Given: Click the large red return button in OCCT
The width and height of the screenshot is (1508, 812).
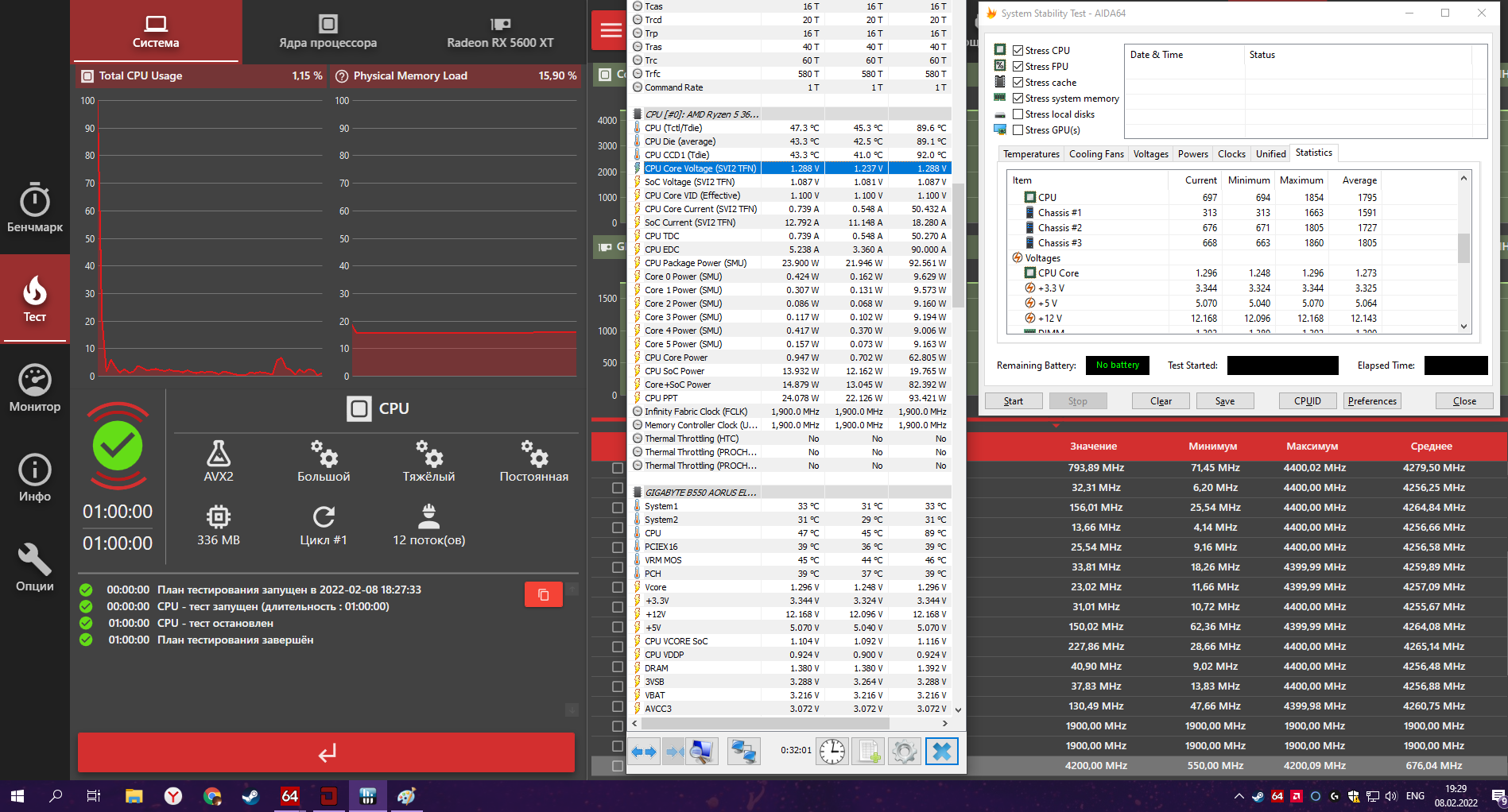Looking at the screenshot, I should click(326, 752).
